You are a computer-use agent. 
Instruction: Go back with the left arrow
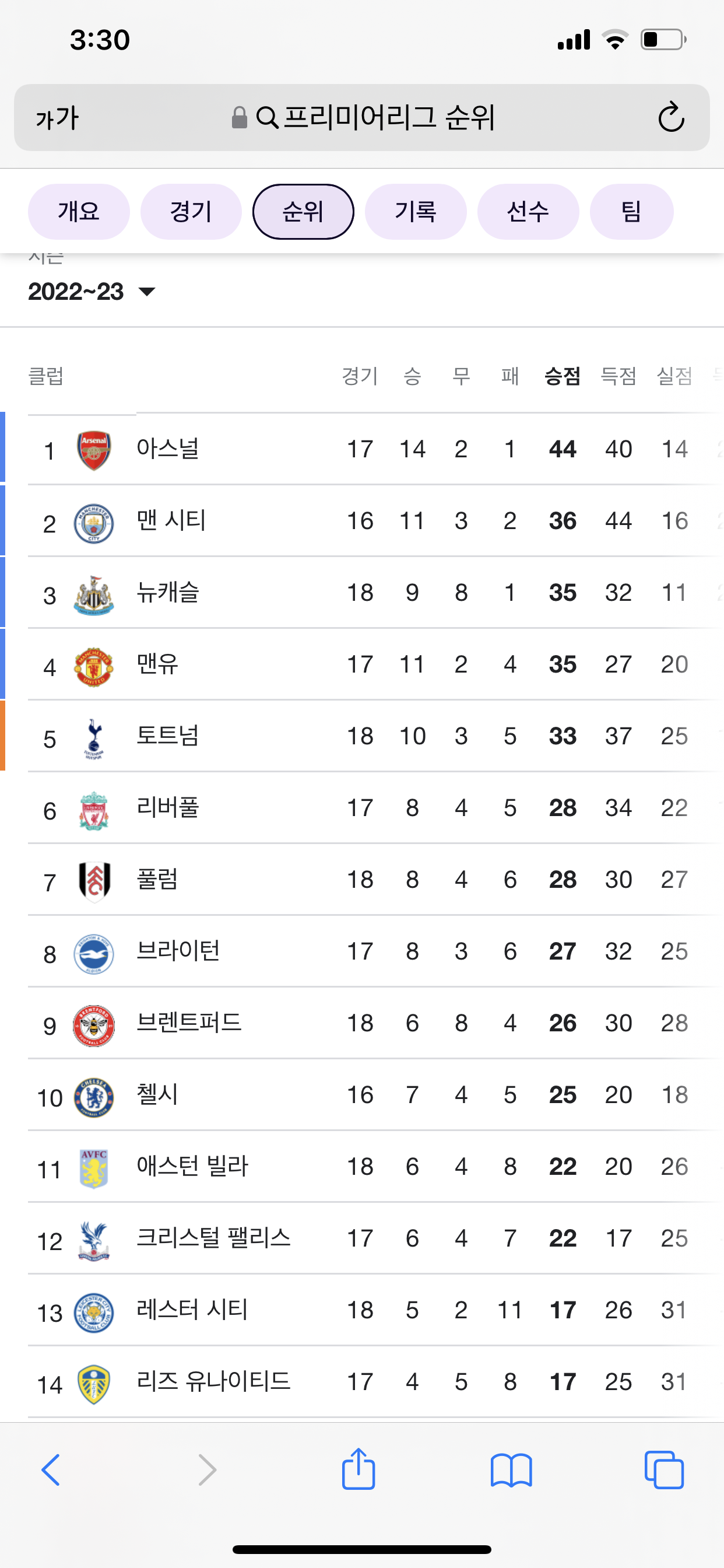(51, 1470)
